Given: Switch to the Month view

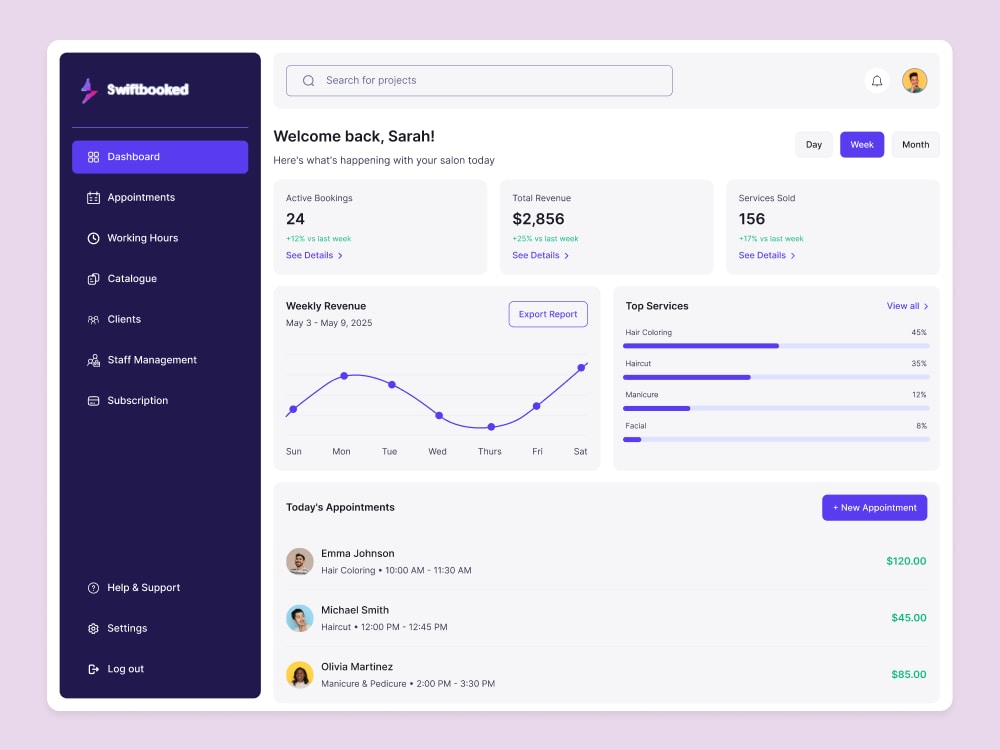Looking at the screenshot, I should 915,145.
